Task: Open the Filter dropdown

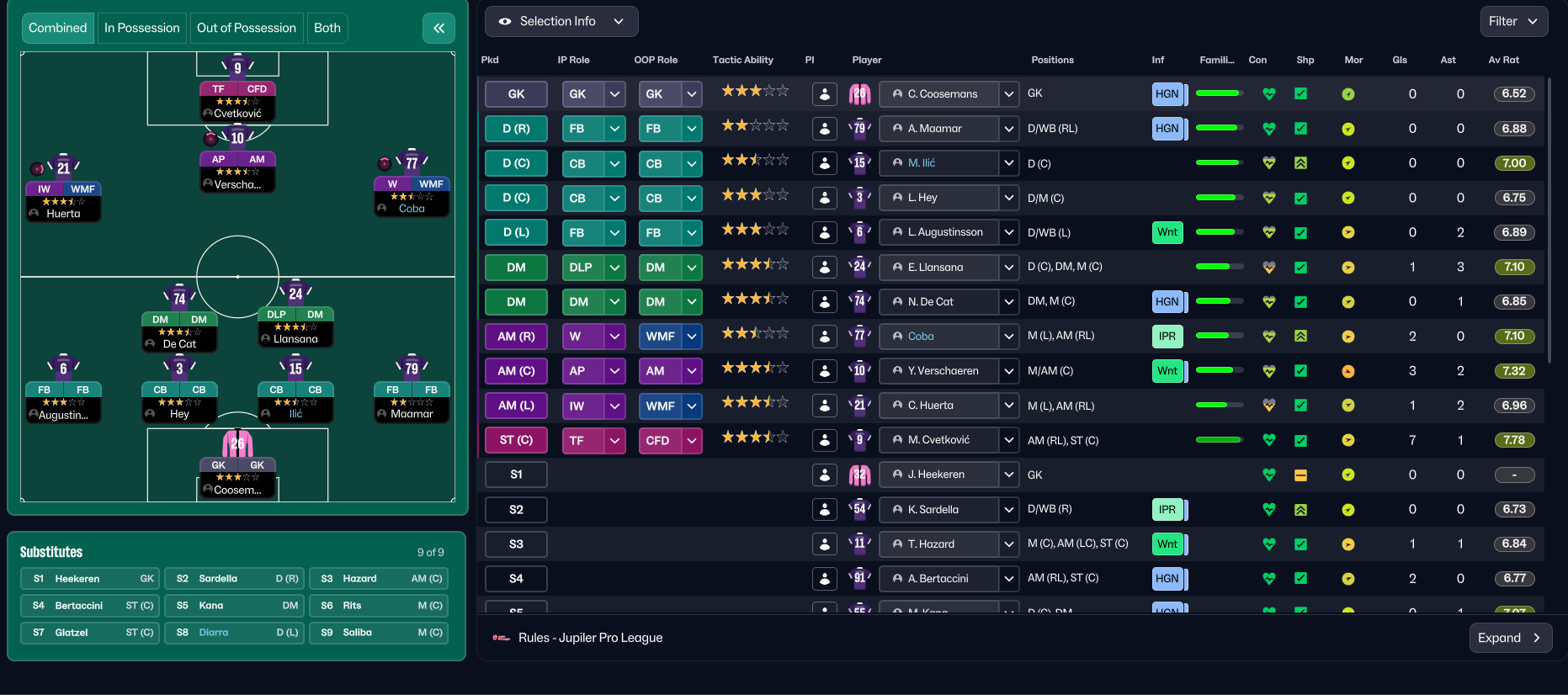Action: (x=1512, y=22)
